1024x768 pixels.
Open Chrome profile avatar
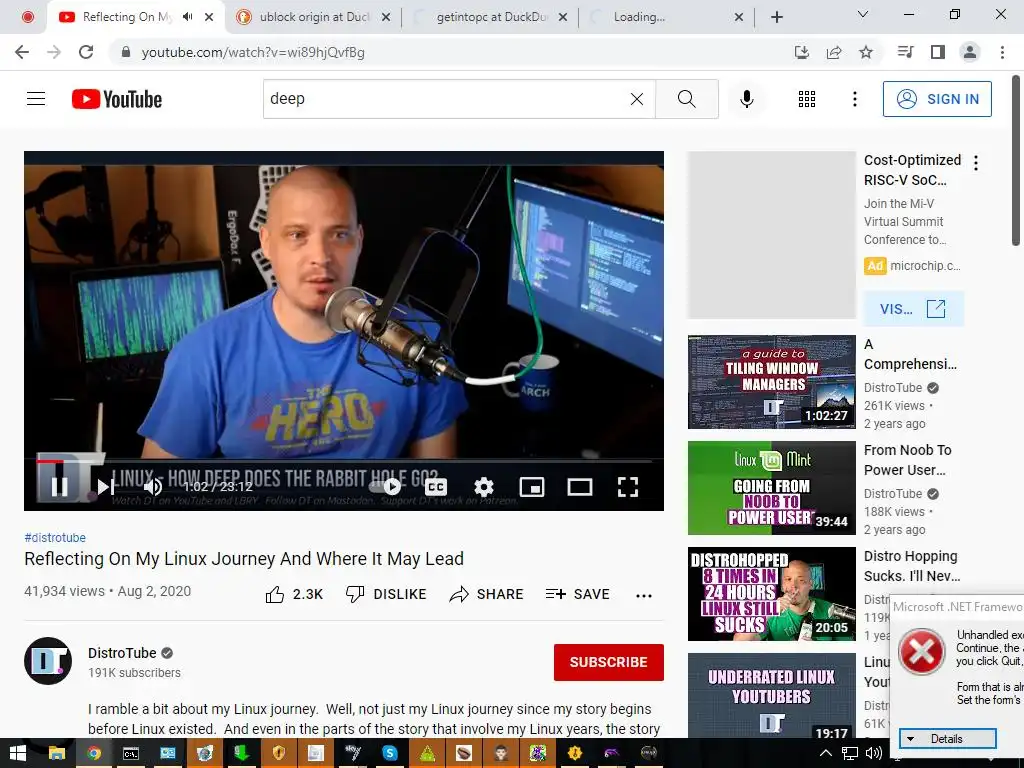click(x=970, y=52)
